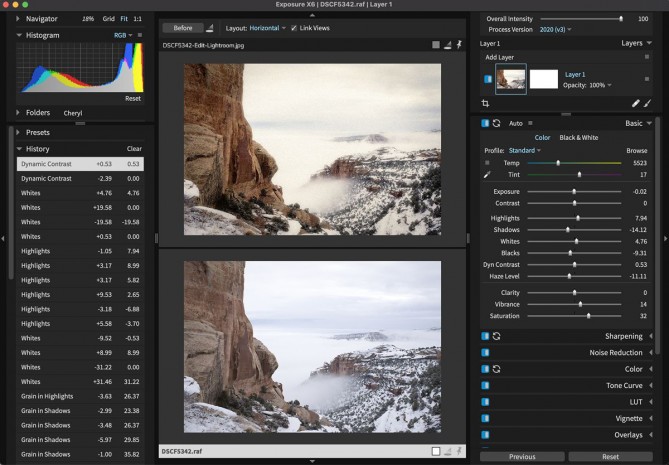The image size is (669, 465).
Task: Toggle LUT panel enable switch
Action: (x=485, y=402)
